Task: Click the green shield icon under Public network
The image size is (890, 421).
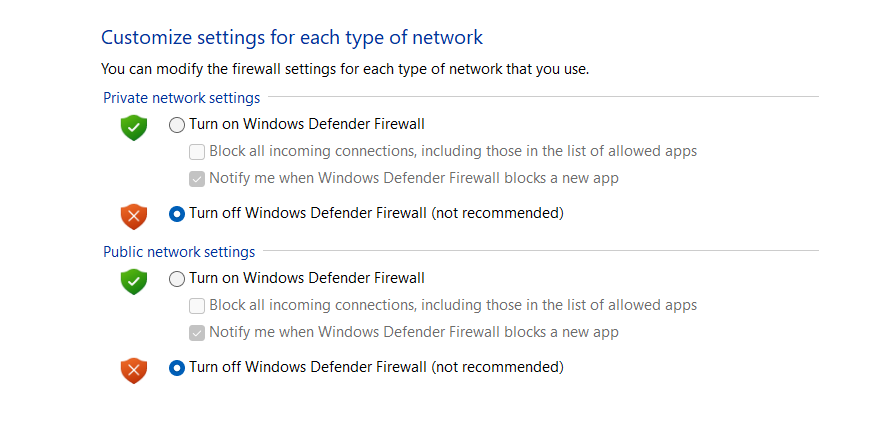Action: point(134,281)
